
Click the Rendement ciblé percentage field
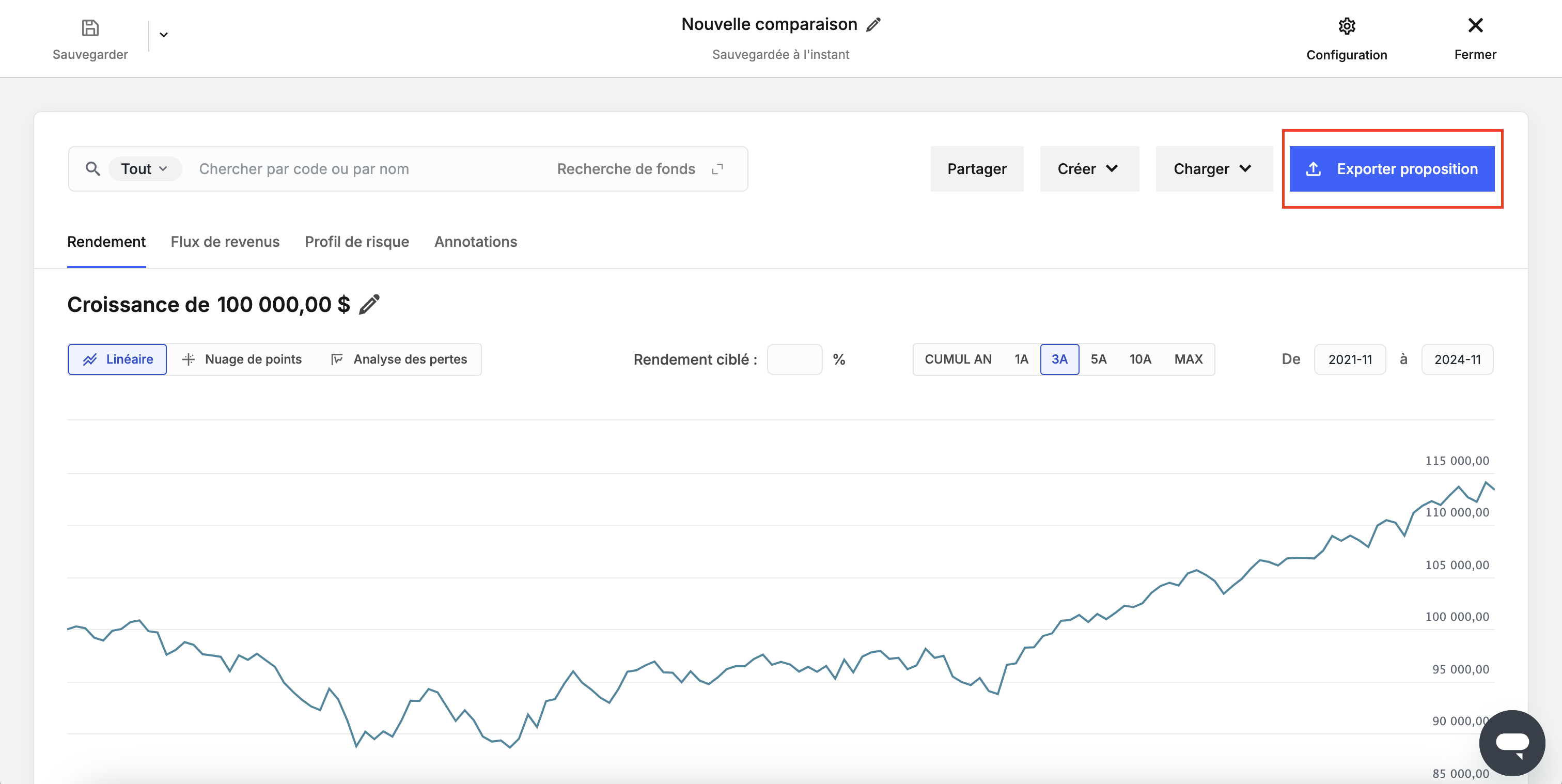click(x=794, y=359)
